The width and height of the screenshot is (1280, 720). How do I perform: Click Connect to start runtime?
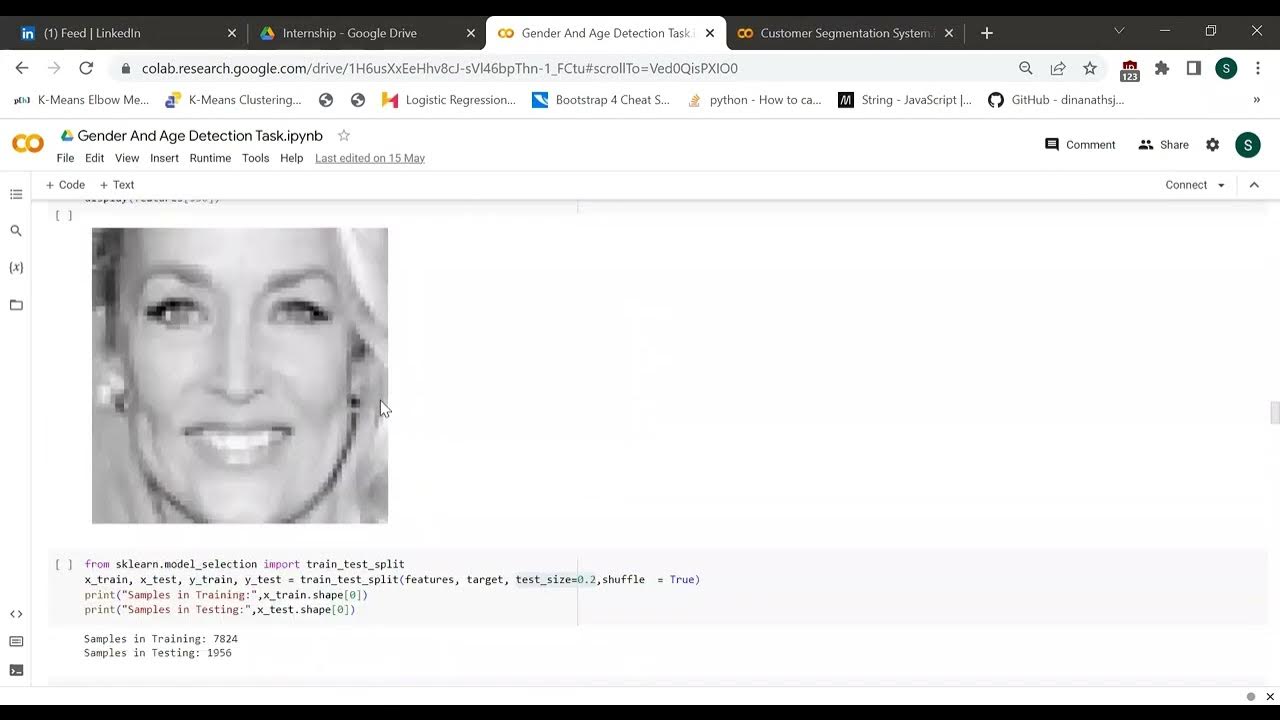click(1186, 185)
